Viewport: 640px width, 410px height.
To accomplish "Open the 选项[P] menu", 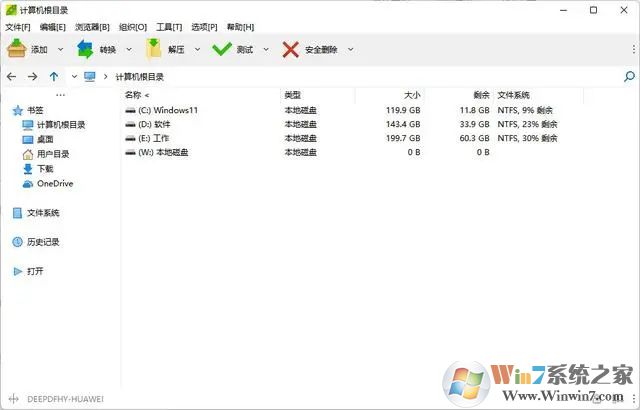I will tap(204, 27).
